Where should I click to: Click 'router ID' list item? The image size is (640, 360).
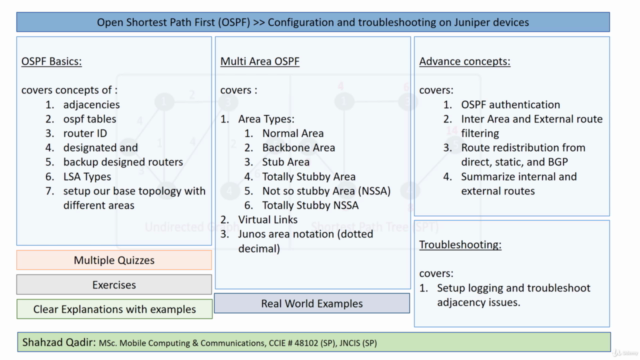point(85,133)
